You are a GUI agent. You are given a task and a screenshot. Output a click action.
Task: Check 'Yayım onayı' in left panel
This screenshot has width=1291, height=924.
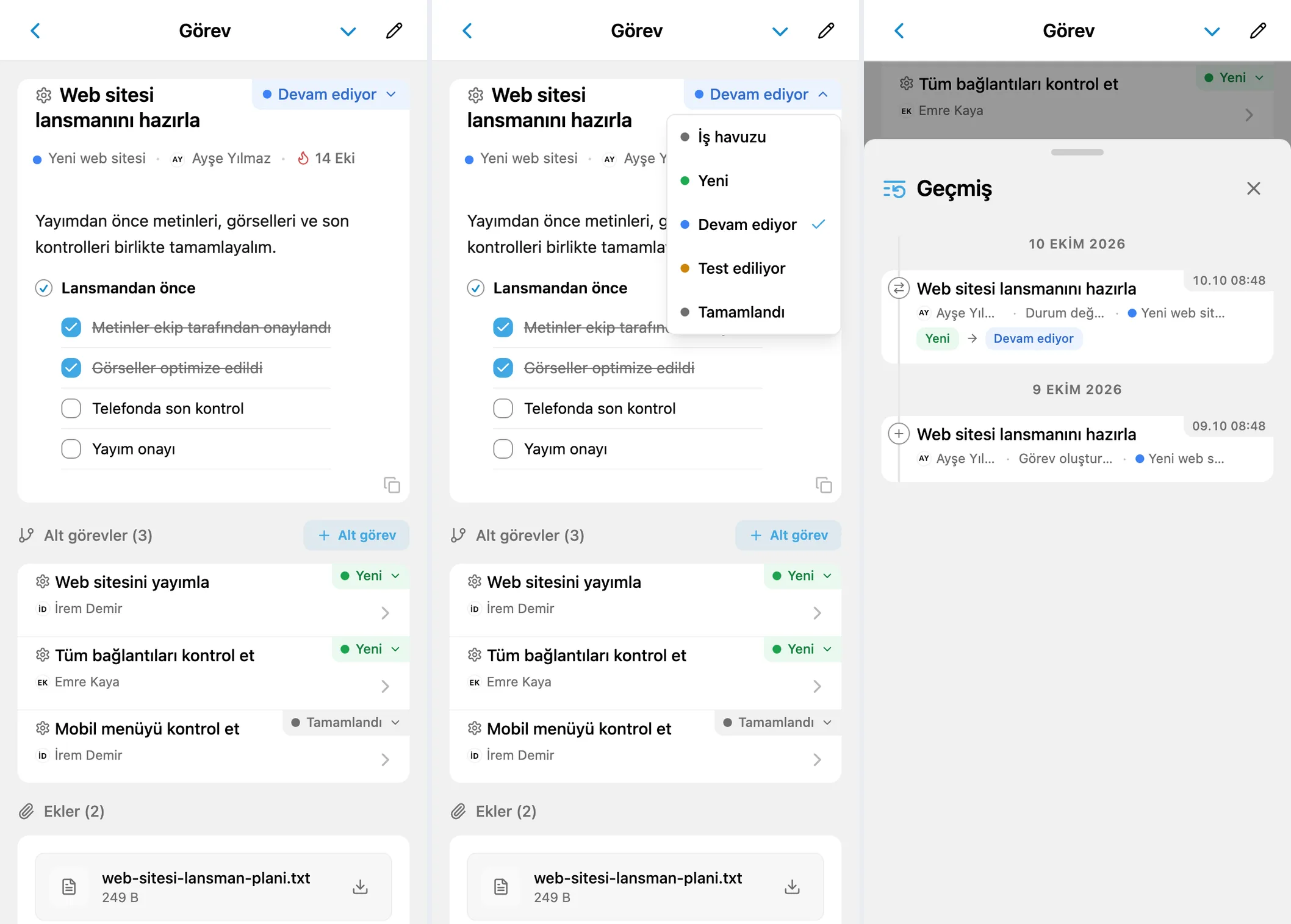pos(71,449)
